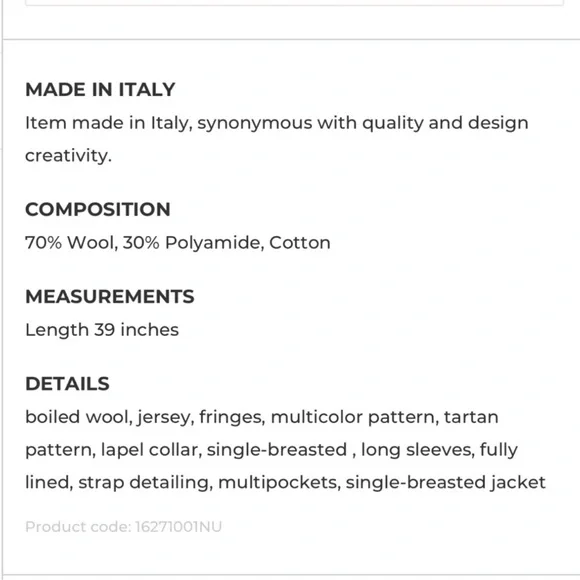Click the bordered box above MADE IN ITALY
The image size is (580, 580).
coord(294,2)
